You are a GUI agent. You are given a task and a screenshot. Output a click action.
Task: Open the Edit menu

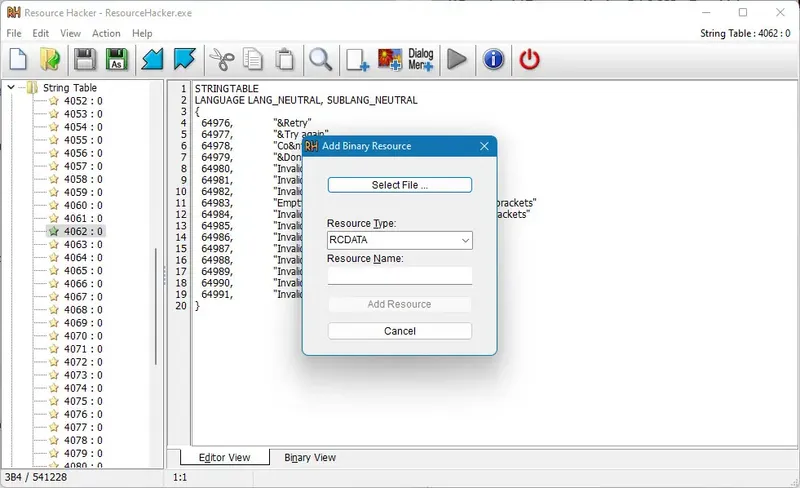click(40, 33)
